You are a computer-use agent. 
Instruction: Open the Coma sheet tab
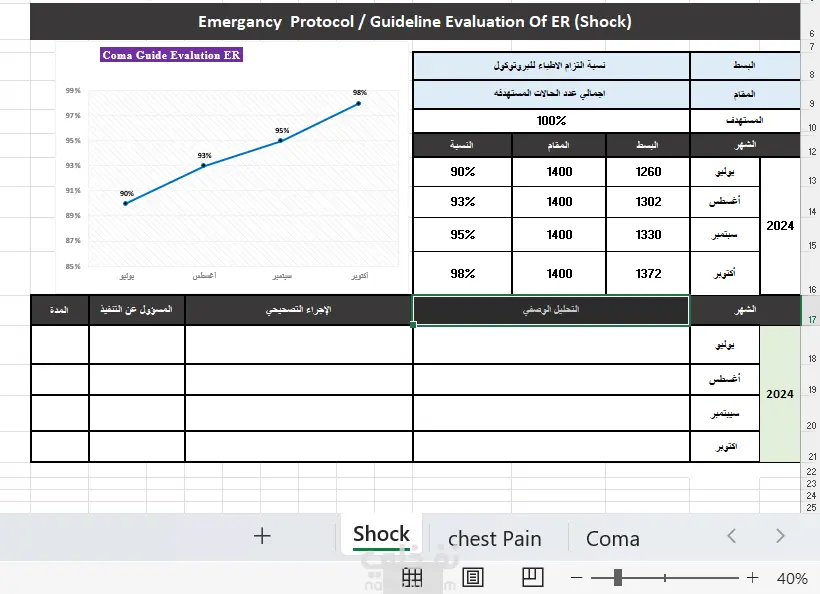click(612, 539)
